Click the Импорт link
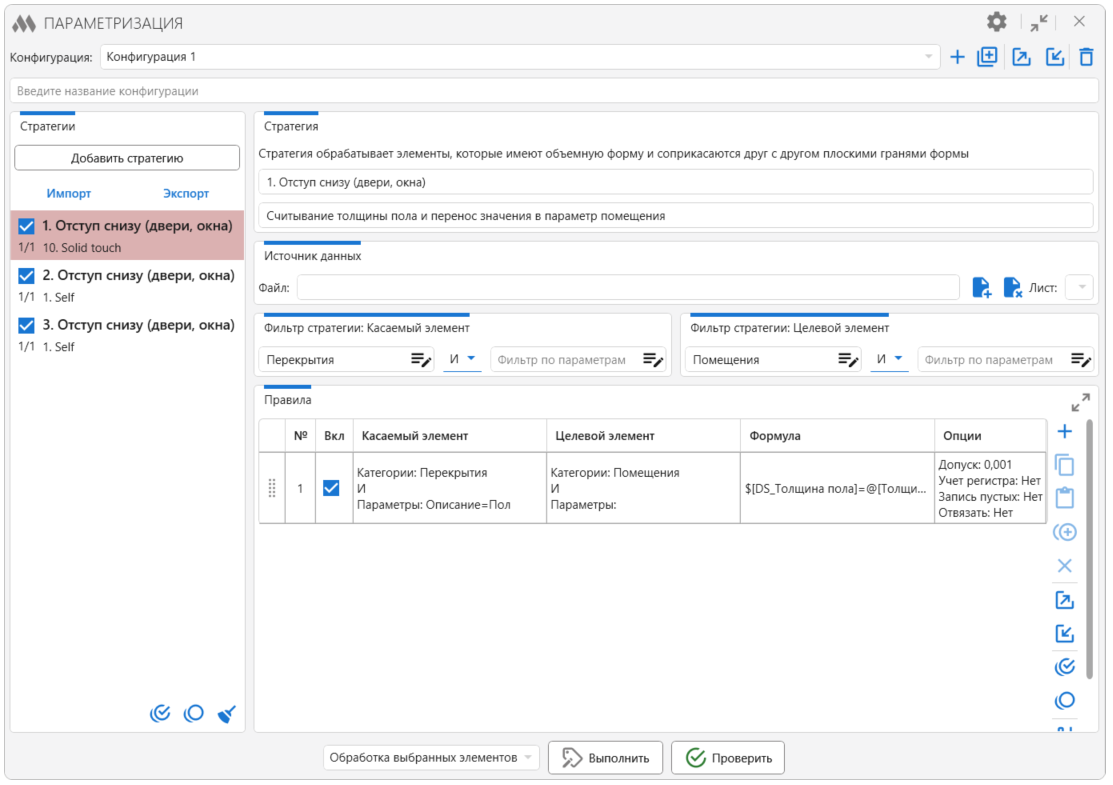 pyautogui.click(x=69, y=194)
